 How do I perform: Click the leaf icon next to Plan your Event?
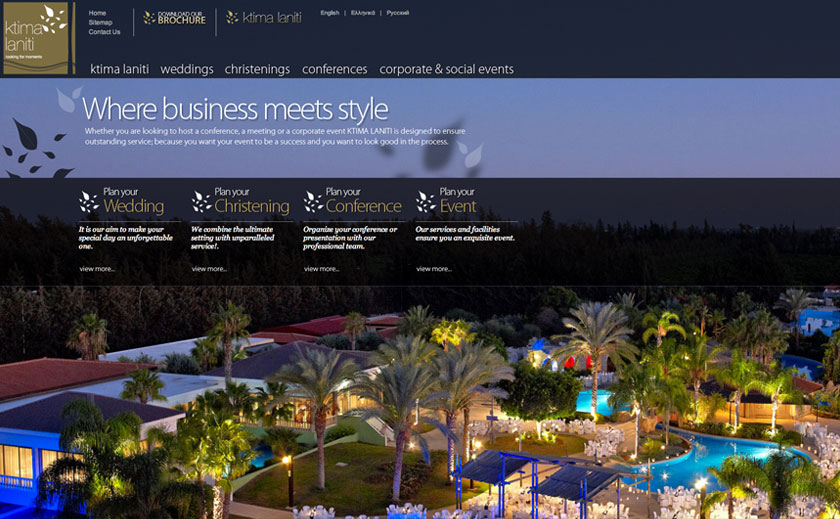pyautogui.click(x=426, y=201)
